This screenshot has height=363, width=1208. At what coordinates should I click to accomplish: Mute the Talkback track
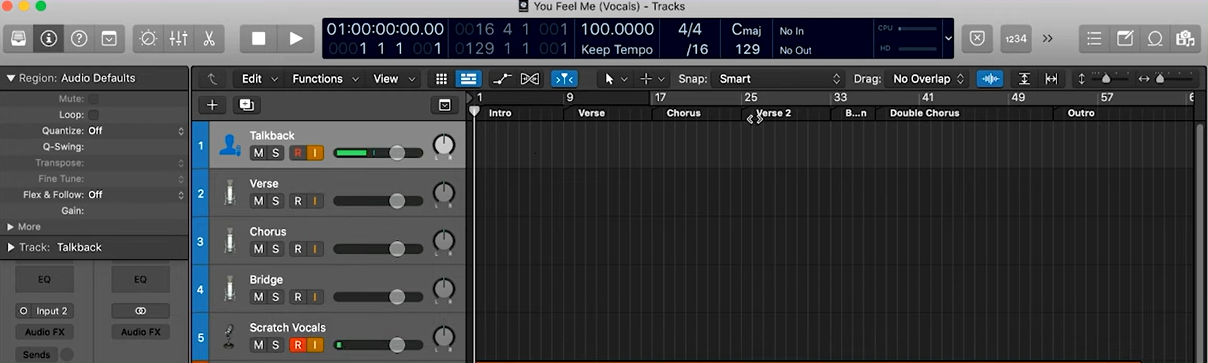[x=258, y=152]
